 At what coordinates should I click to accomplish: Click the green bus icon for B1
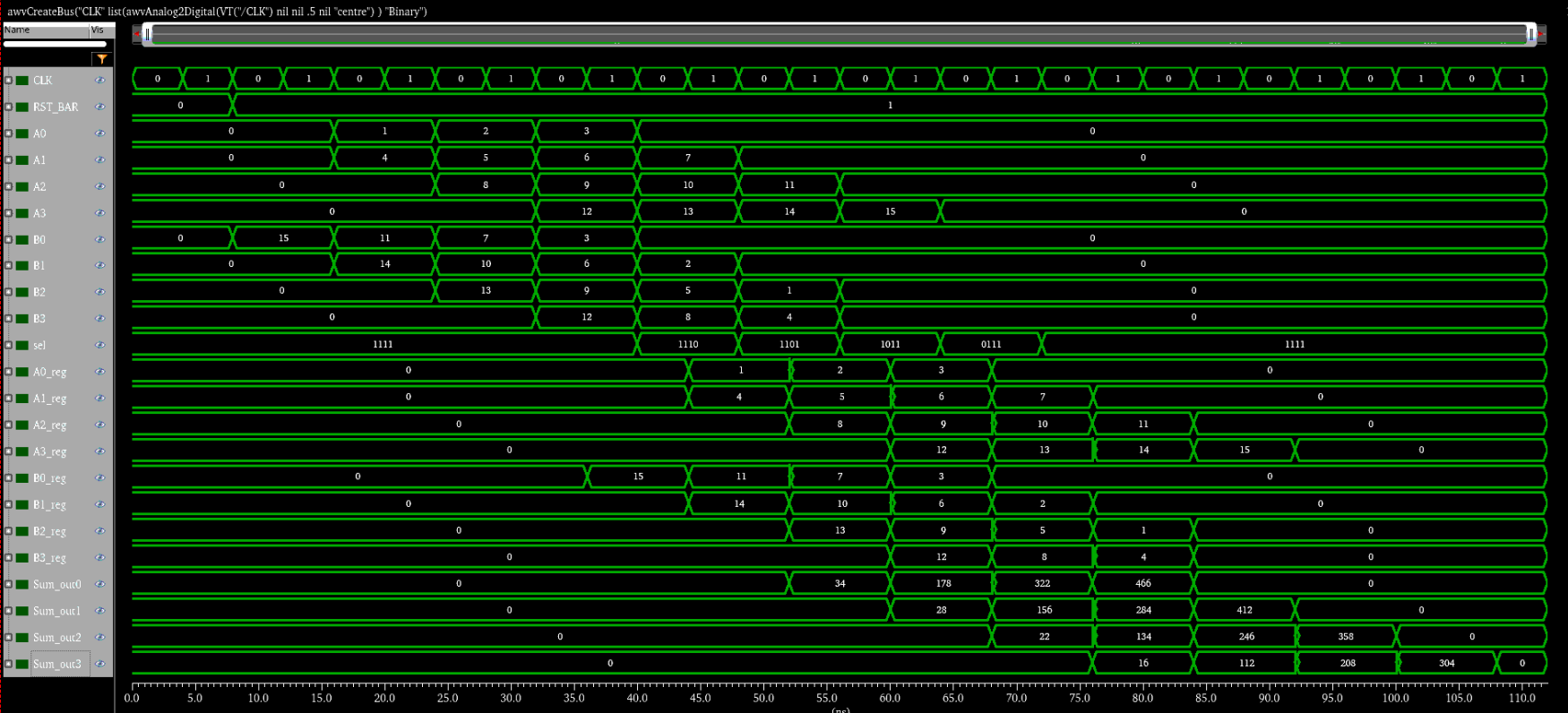[x=22, y=266]
